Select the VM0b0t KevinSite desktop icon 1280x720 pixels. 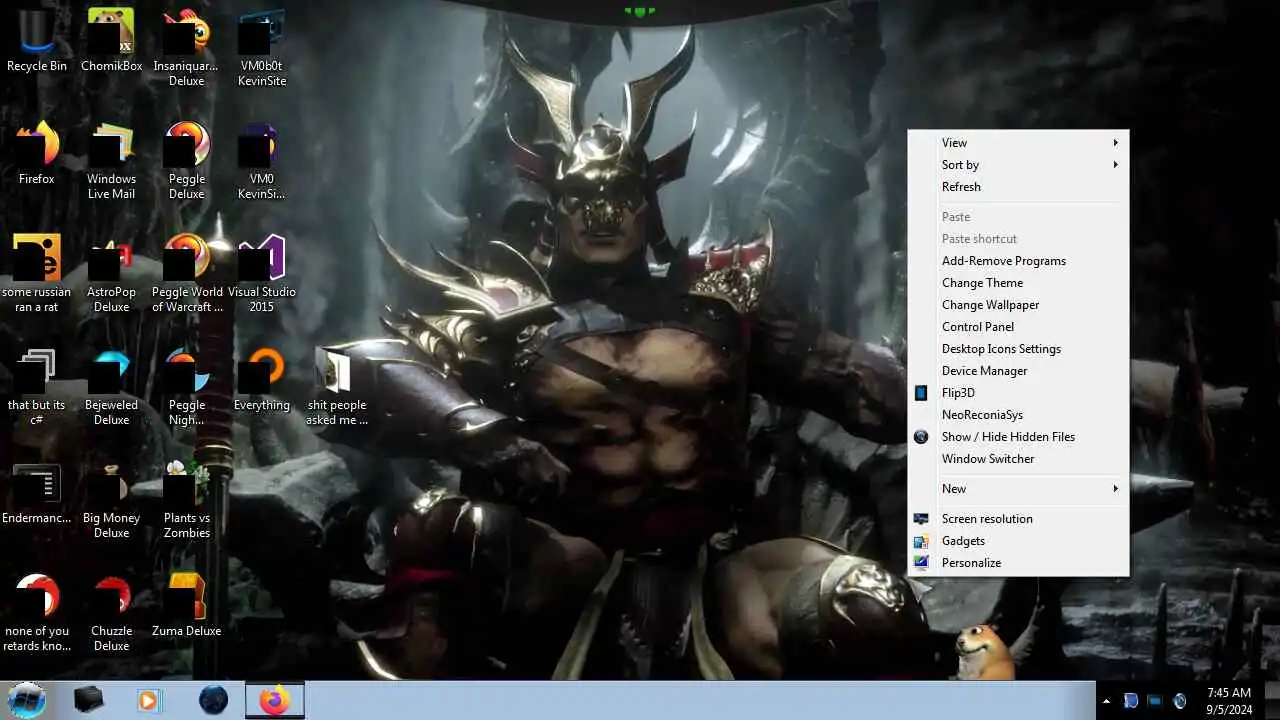pyautogui.click(x=261, y=47)
